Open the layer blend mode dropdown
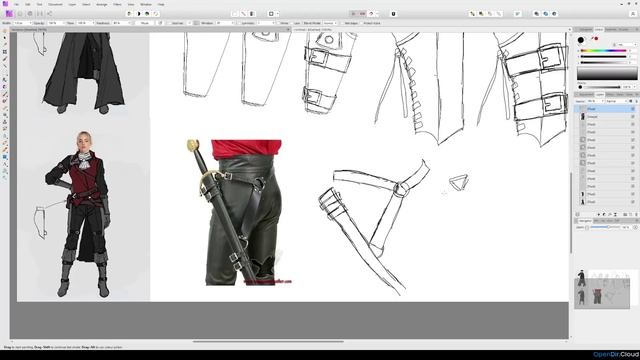Screen dimensions: 640x360 [x=616, y=101]
